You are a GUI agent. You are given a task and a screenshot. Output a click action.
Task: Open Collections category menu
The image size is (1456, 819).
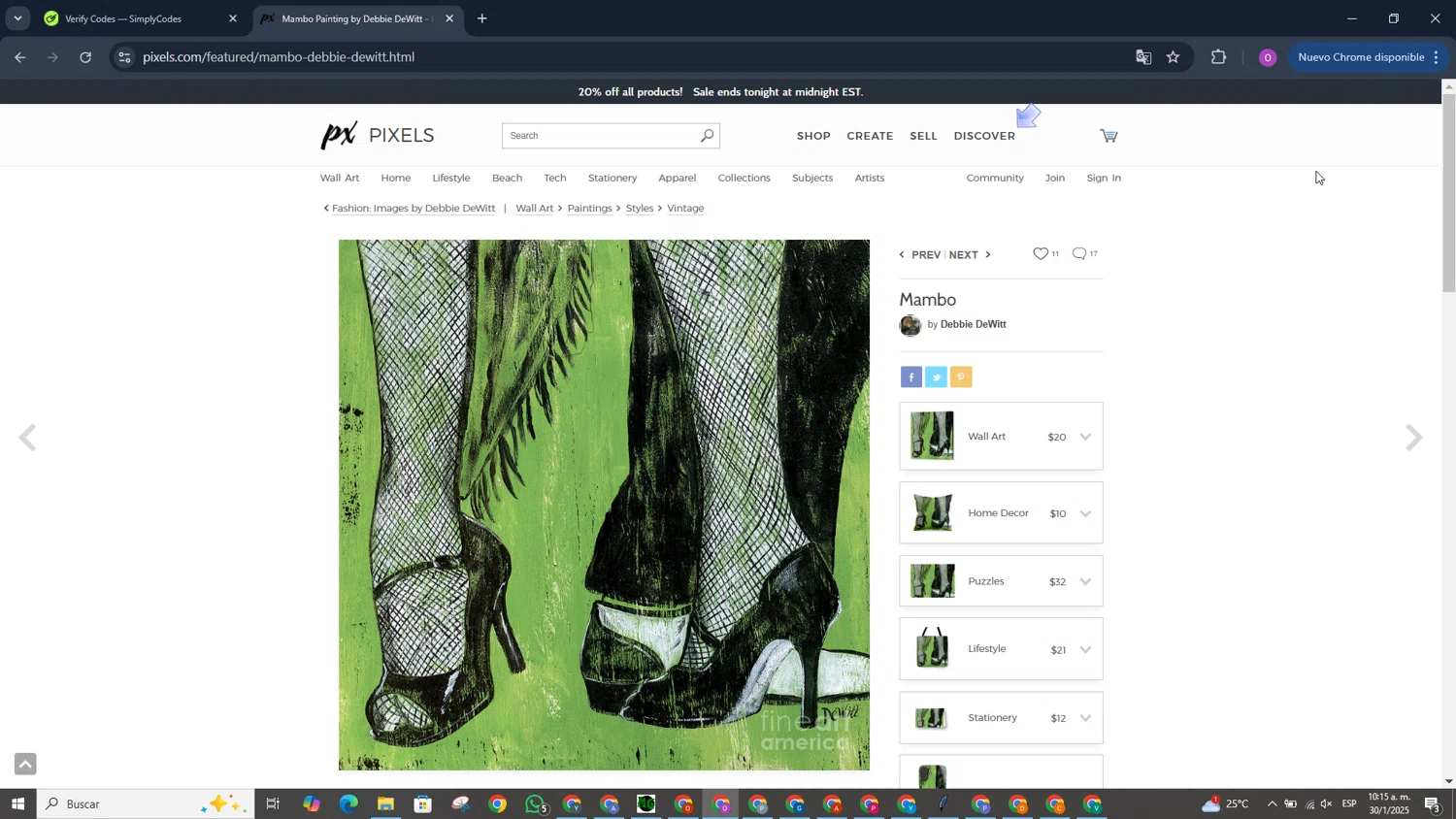744,179
